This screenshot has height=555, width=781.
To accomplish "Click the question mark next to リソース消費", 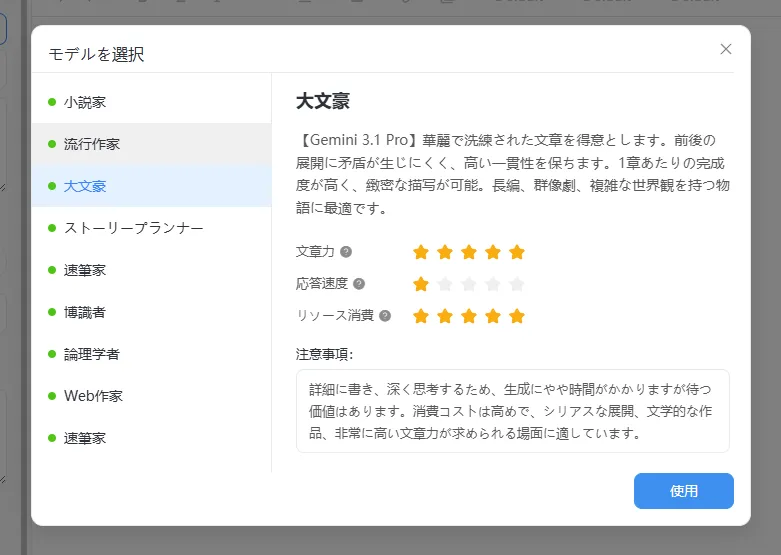I will [385, 316].
